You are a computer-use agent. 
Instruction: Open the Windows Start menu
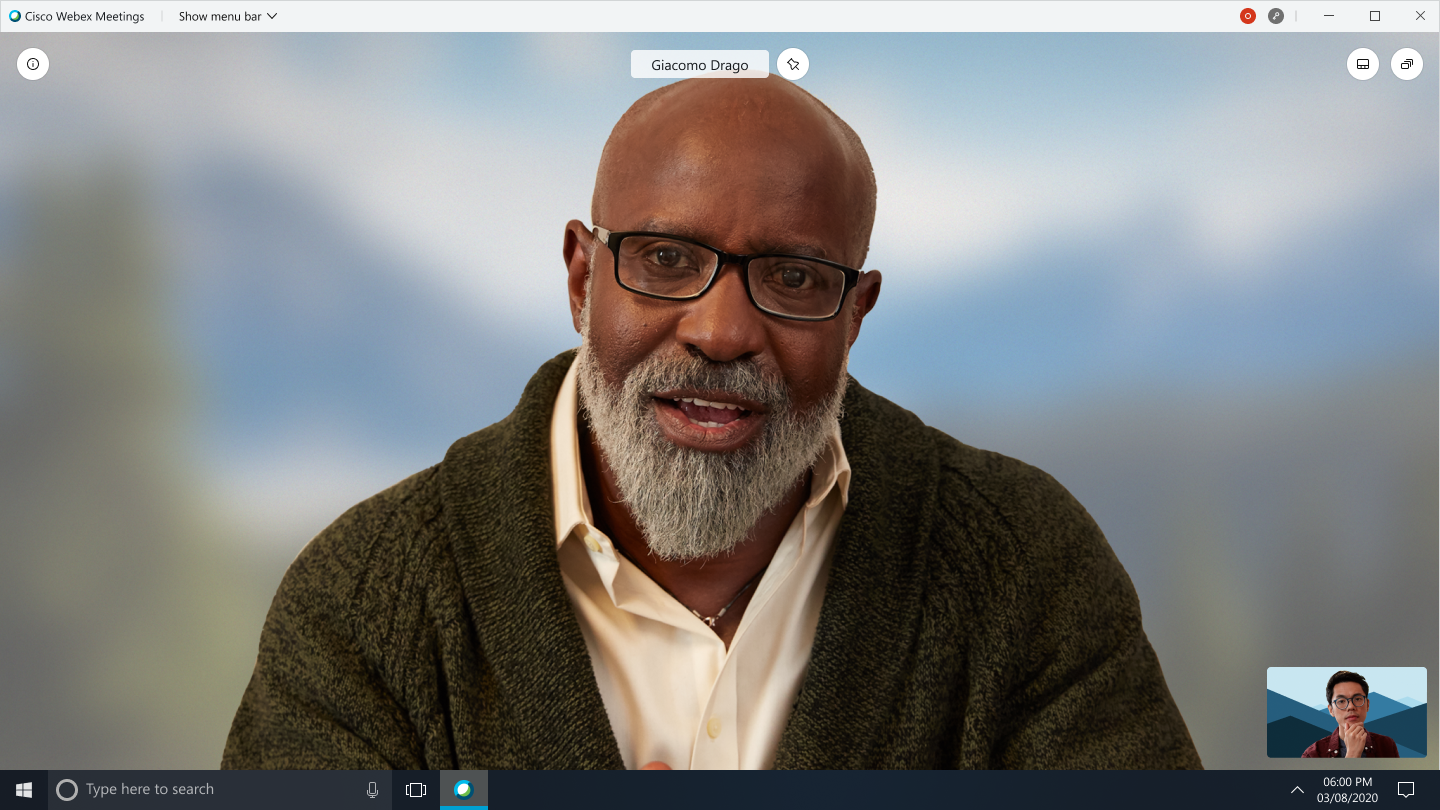point(24,789)
